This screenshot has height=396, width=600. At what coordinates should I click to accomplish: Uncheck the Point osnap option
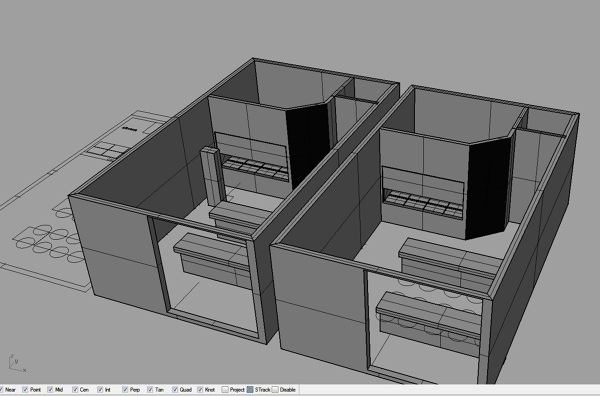(25, 389)
